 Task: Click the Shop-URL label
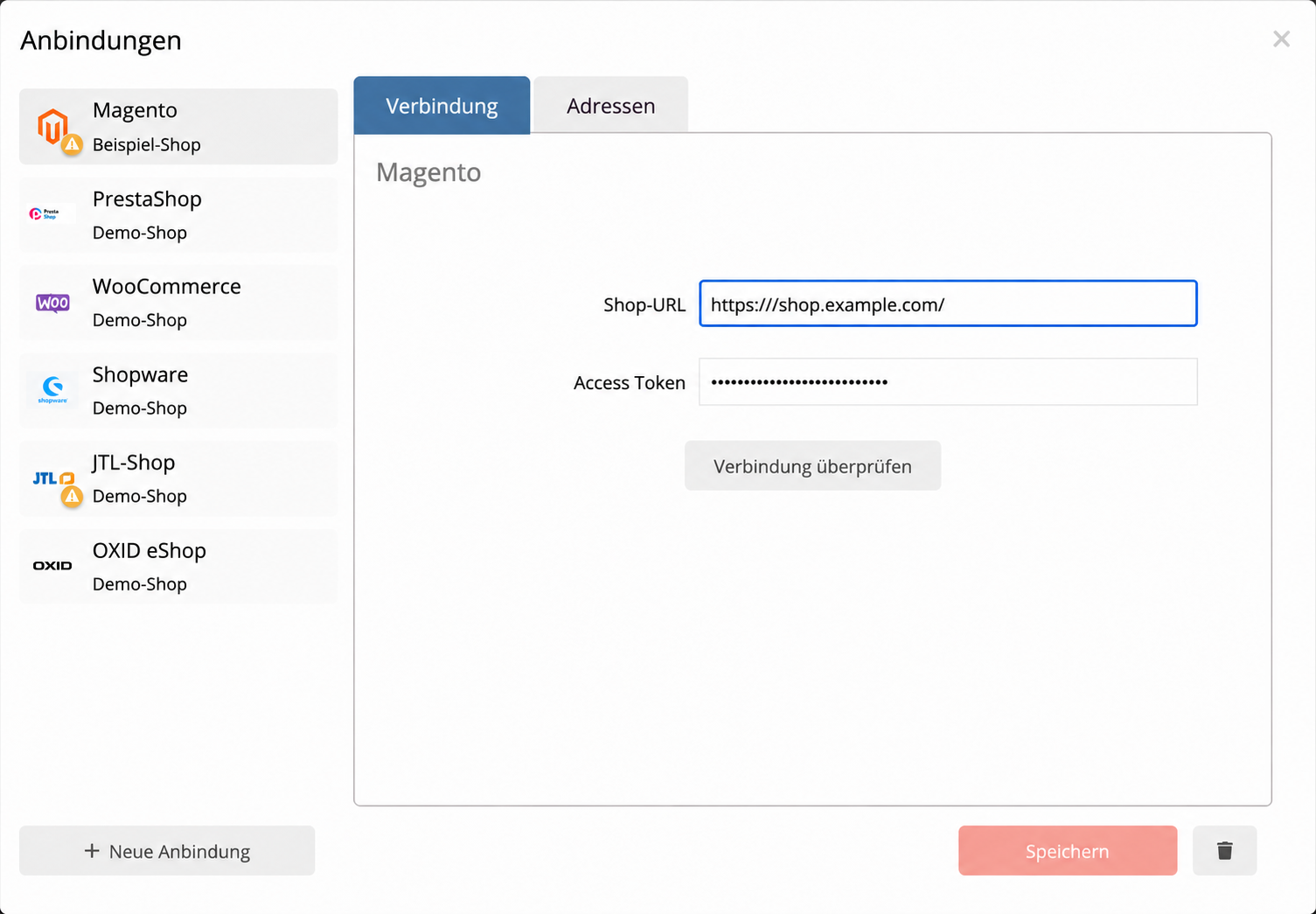pos(644,304)
